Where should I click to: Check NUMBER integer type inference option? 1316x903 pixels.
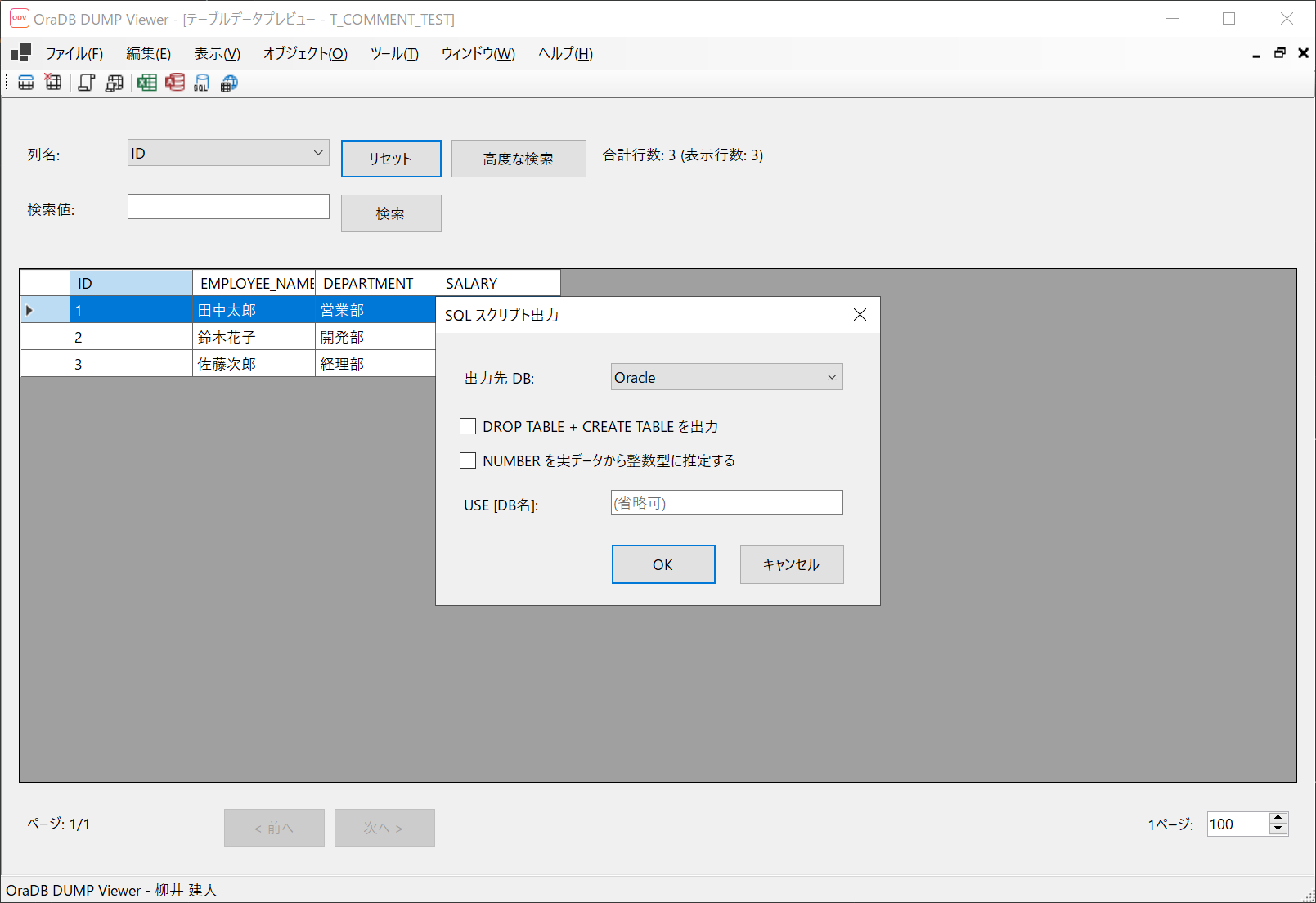468,460
